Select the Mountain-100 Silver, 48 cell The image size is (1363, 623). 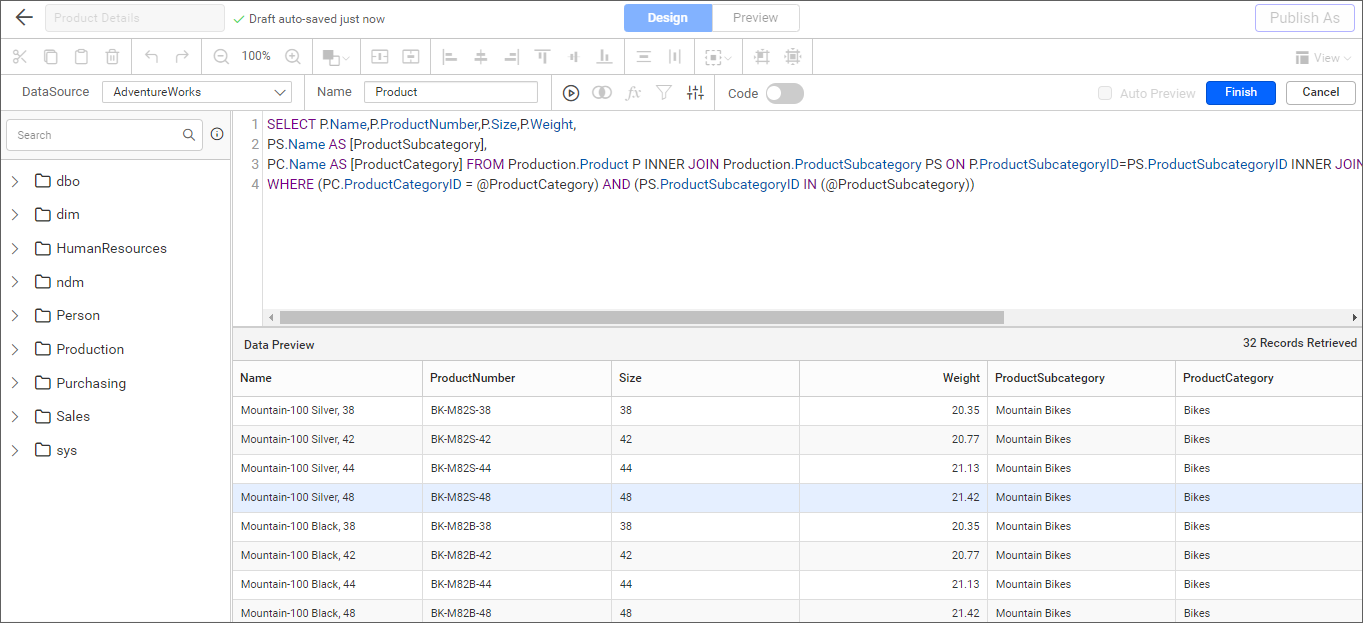tap(328, 498)
